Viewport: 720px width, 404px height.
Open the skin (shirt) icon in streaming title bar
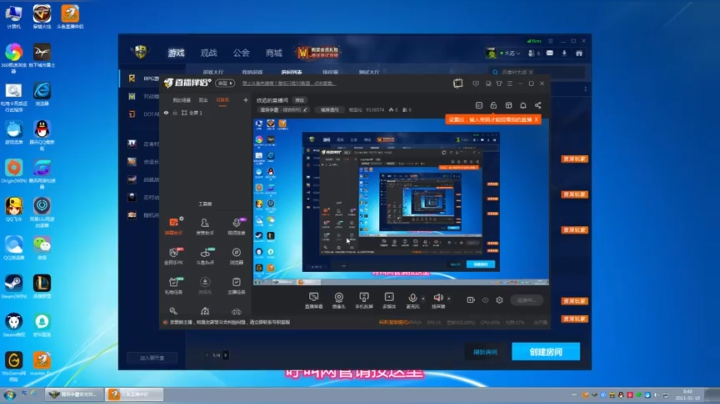click(x=499, y=84)
